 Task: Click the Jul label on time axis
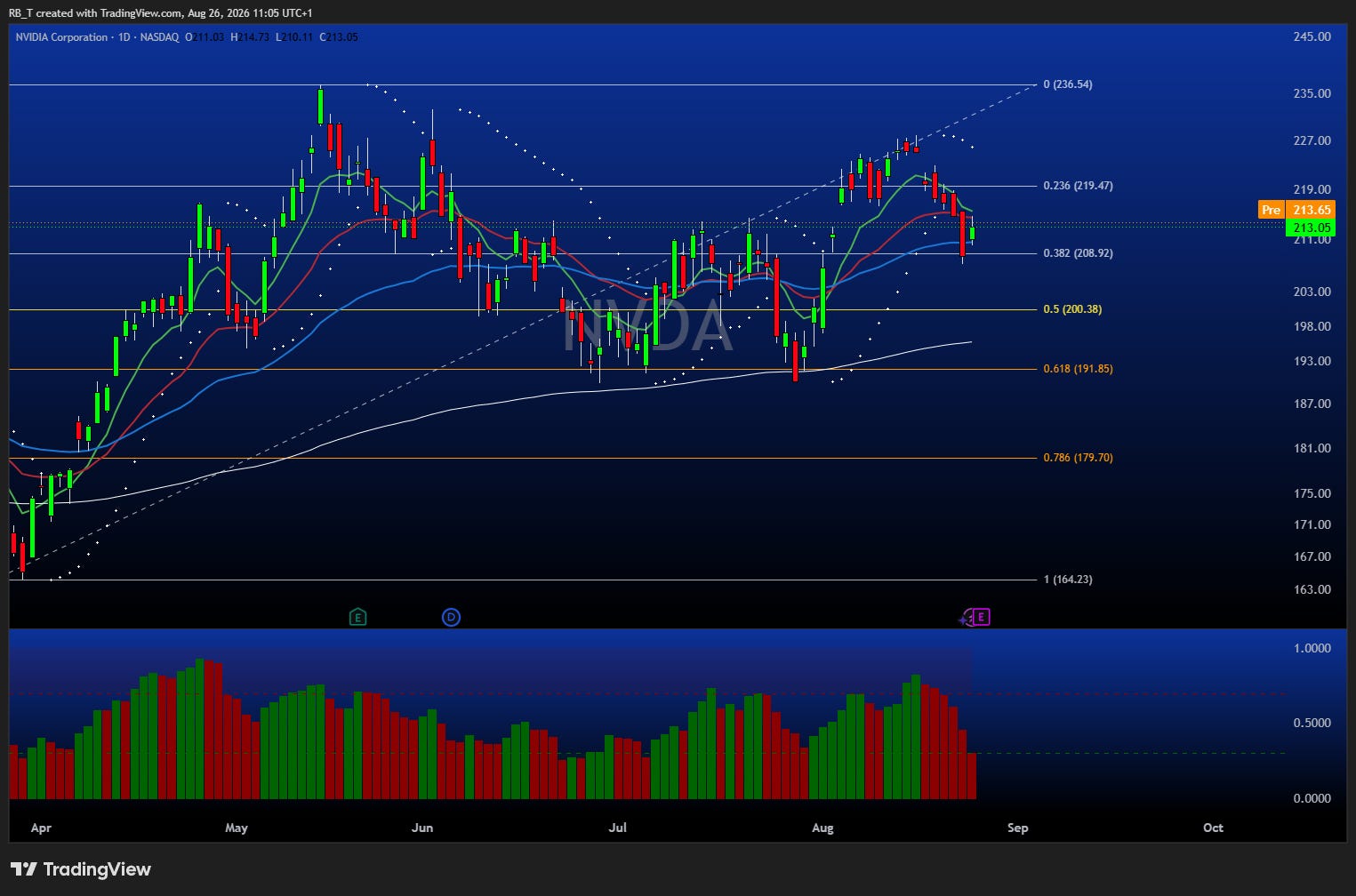pyautogui.click(x=617, y=828)
